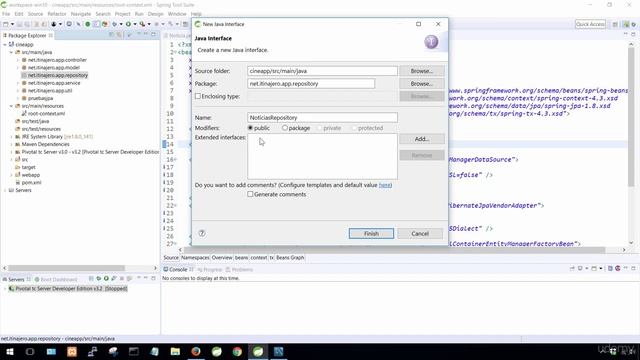The width and height of the screenshot is (640, 360).
Task: Collapse the src/main/resources folder
Action: point(11,106)
